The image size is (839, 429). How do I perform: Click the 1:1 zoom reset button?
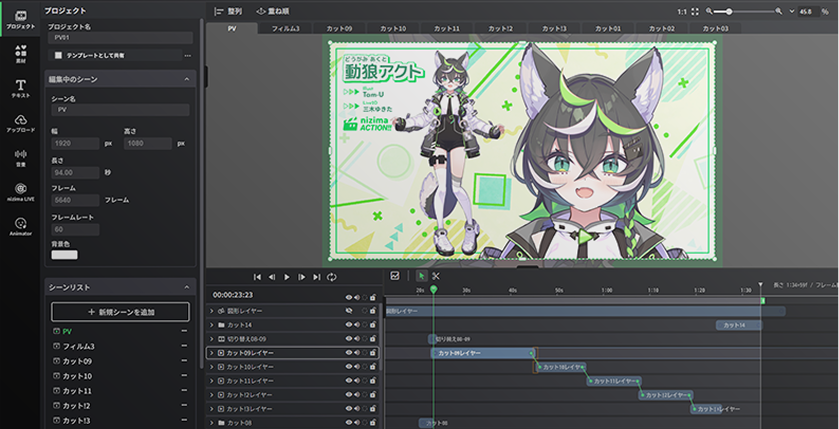[682, 11]
